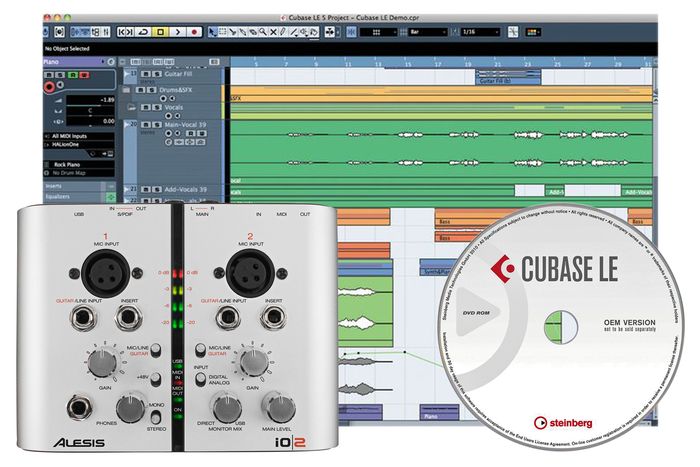Mute the Piano track in inspector
This screenshot has width=700, height=467.
(x=49, y=75)
